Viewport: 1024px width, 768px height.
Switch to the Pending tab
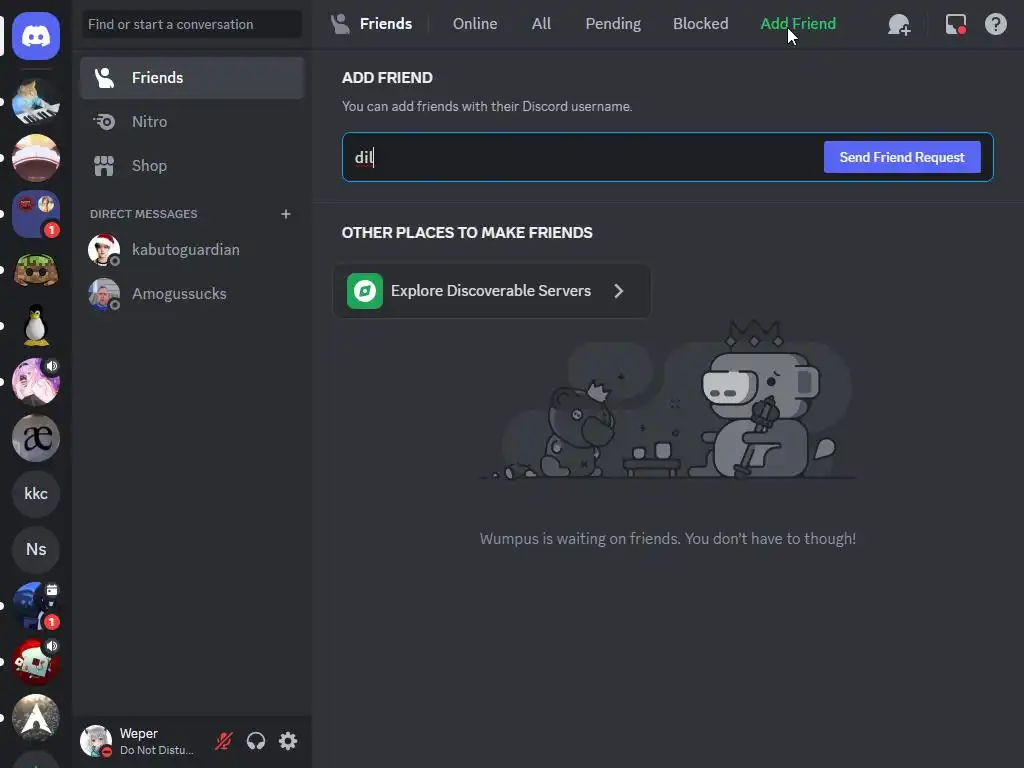pos(613,24)
